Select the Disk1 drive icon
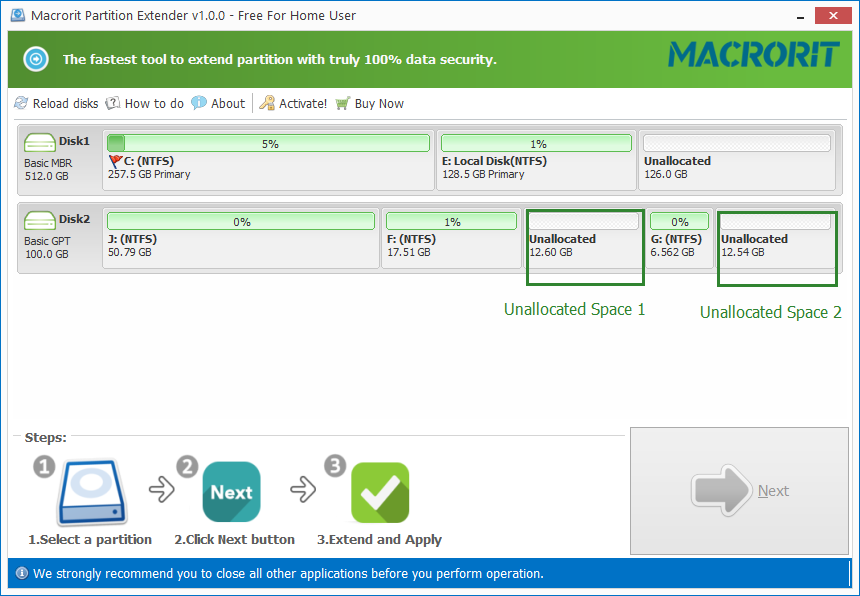This screenshot has width=860, height=596. [39, 144]
